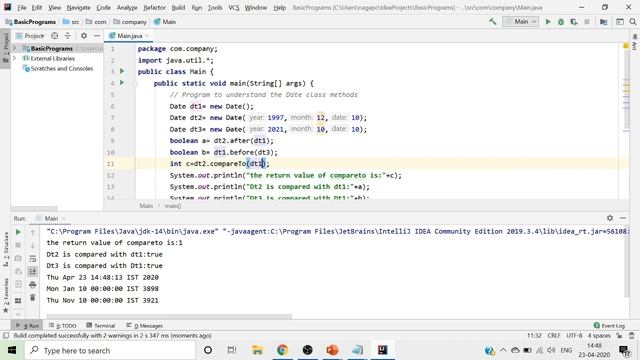Viewport: 640px width, 360px height.
Task: Open the Terminal tool window
Action: (100, 325)
